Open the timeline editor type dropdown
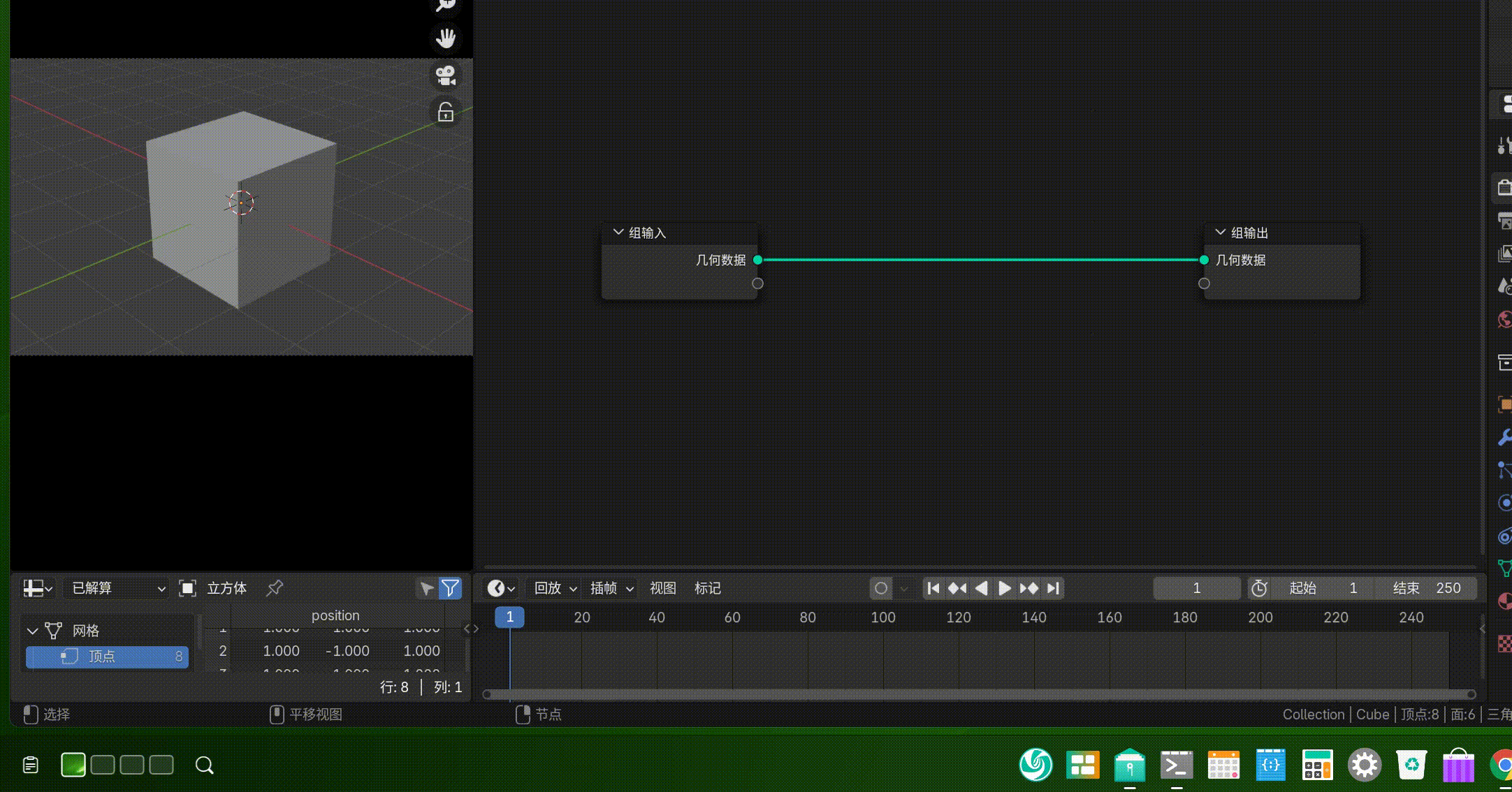The image size is (1512, 792). click(x=501, y=589)
